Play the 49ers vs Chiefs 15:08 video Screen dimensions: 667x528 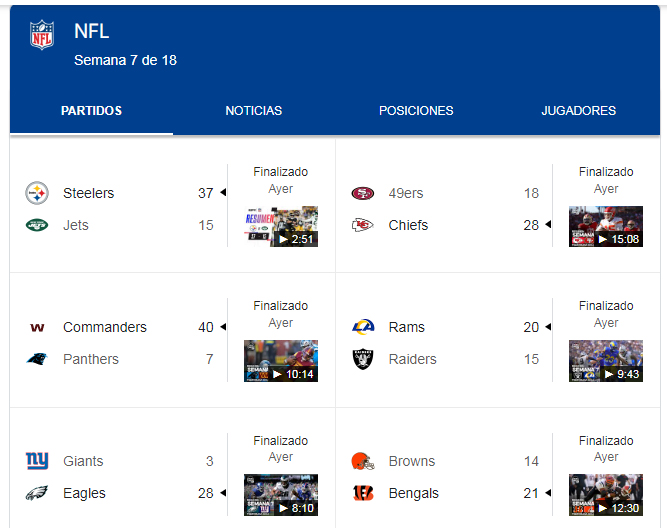coord(606,226)
